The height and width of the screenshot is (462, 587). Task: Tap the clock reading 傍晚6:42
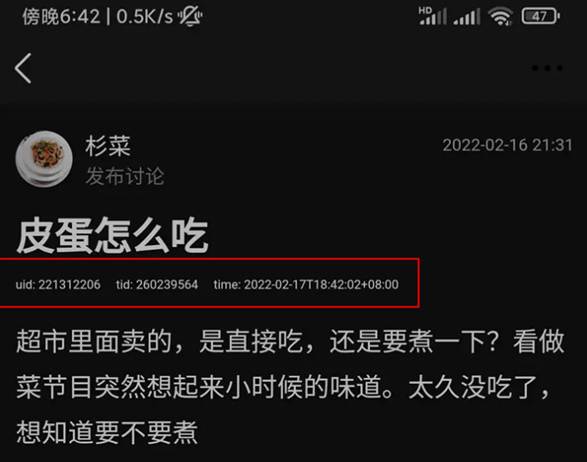tap(61, 17)
